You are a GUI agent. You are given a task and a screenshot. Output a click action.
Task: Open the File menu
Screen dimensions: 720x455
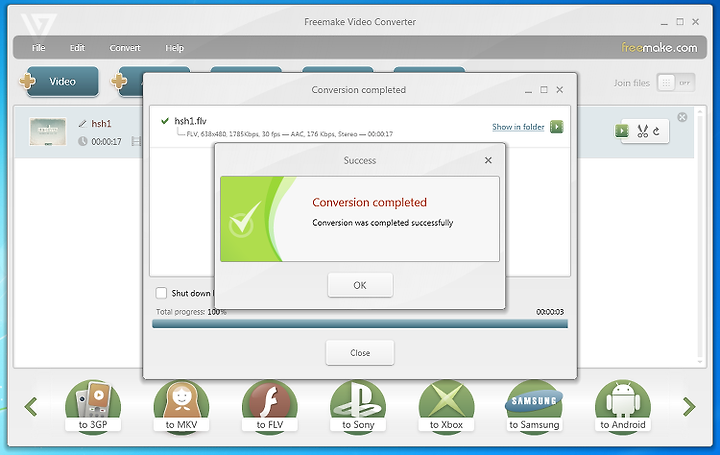39,48
